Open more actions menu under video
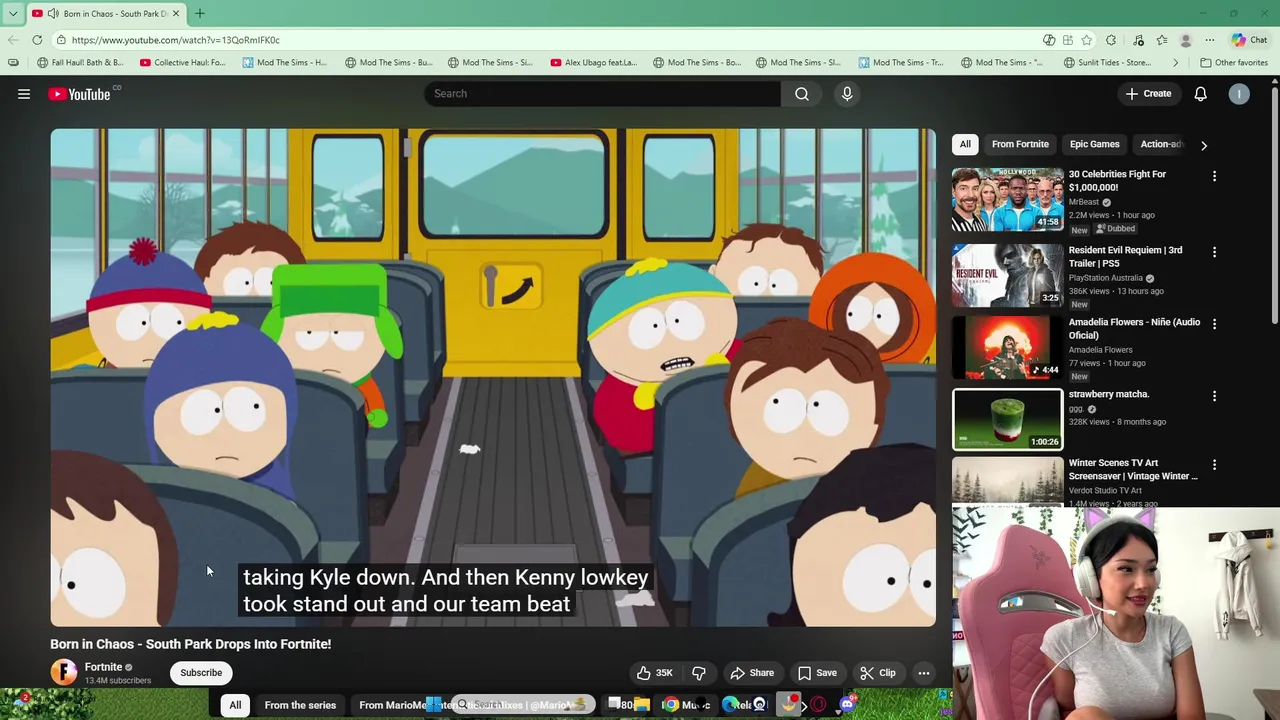The height and width of the screenshot is (720, 1280). tap(924, 673)
